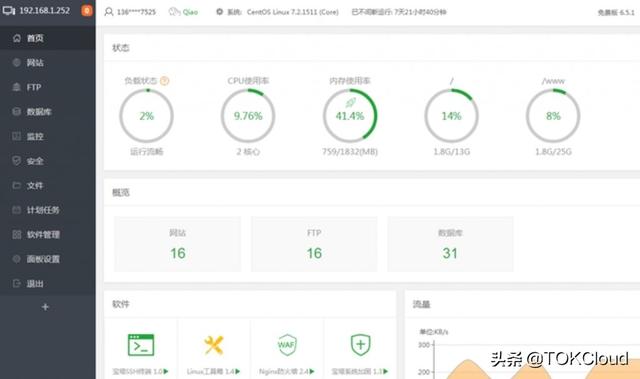Open 文件 file manager in sidebar
Image resolution: width=640 pixels, height=379 pixels.
coord(48,186)
